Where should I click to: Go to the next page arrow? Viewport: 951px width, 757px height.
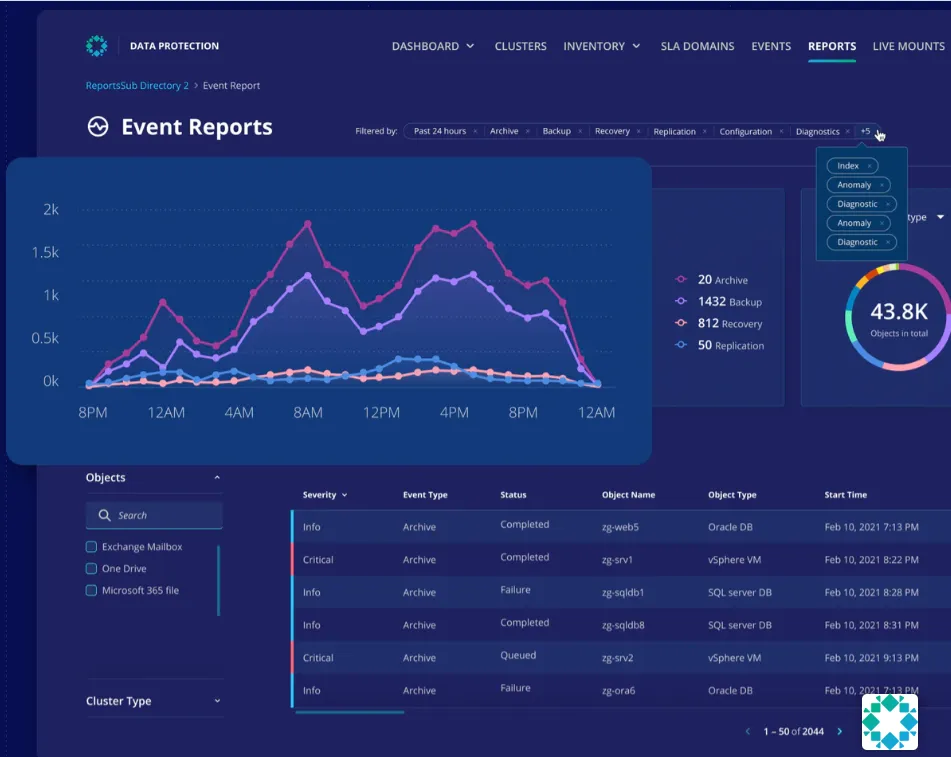840,732
